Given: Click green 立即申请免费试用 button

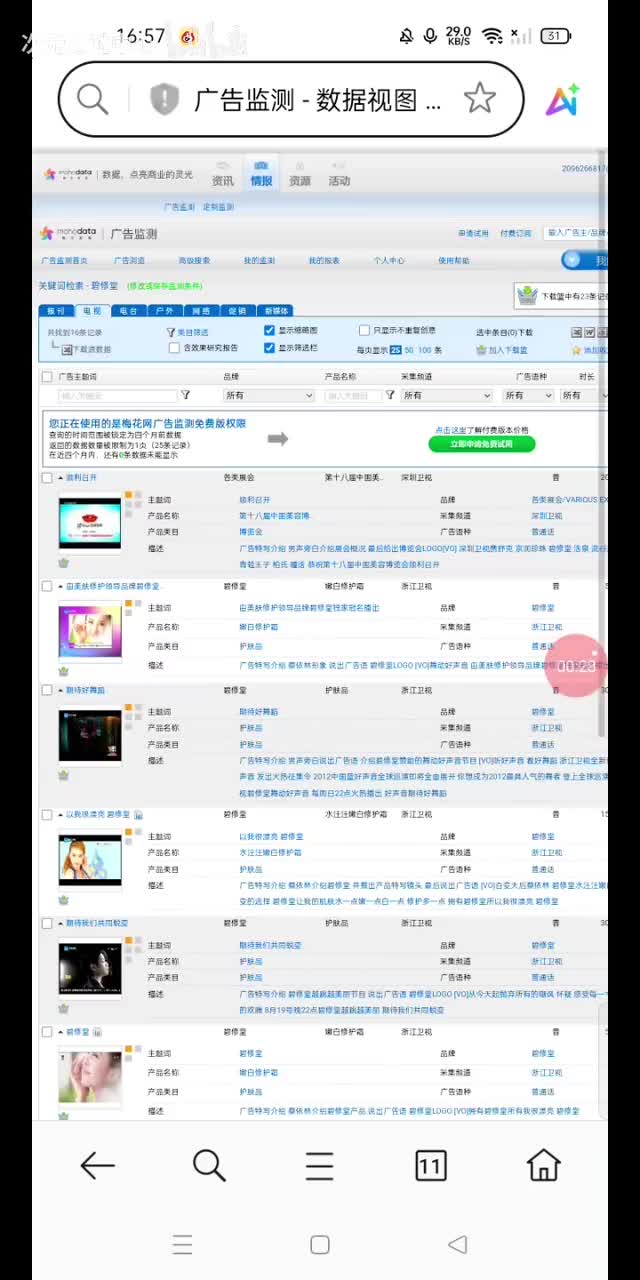Looking at the screenshot, I should click(x=482, y=444).
